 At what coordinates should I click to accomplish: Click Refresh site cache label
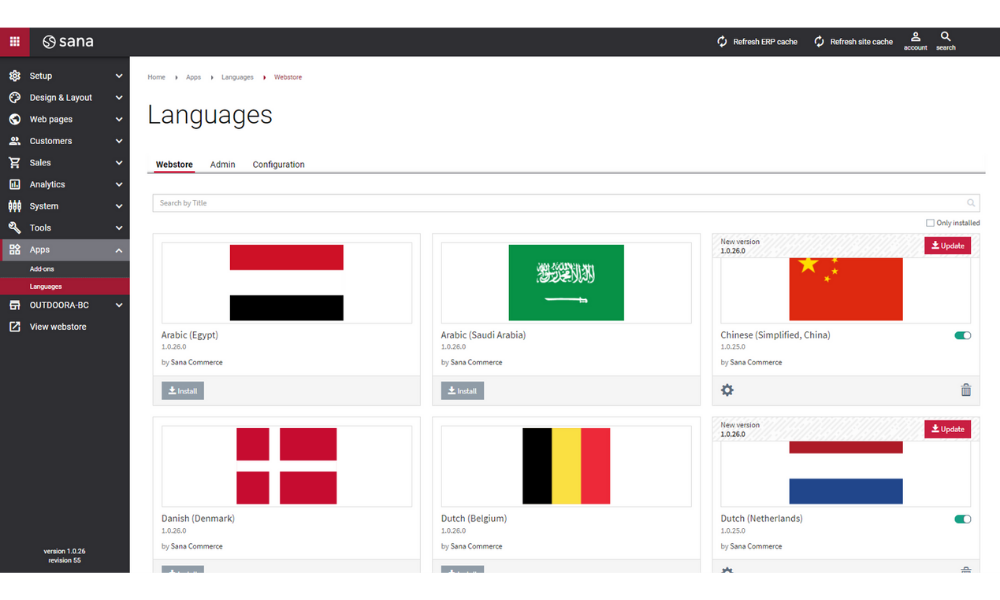point(861,41)
